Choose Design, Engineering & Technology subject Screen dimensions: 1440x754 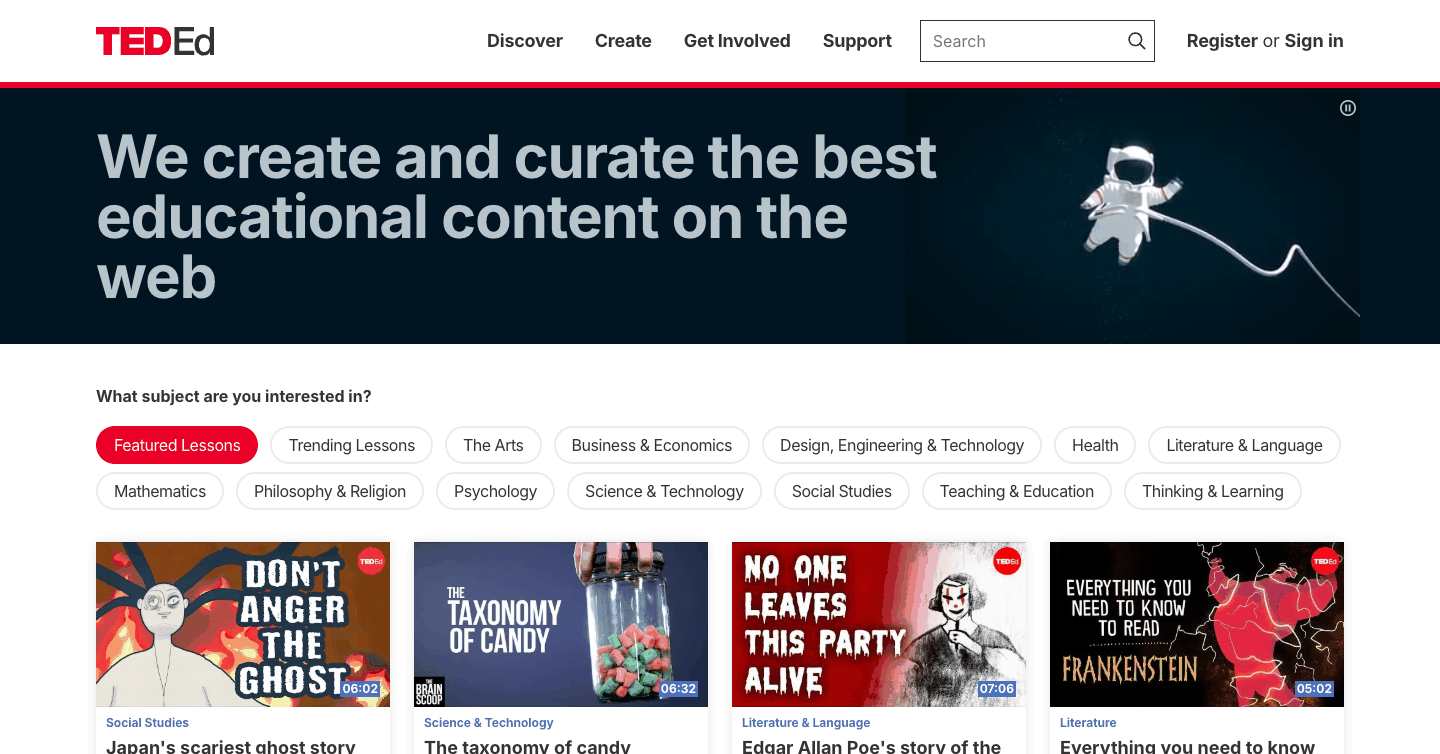point(902,445)
